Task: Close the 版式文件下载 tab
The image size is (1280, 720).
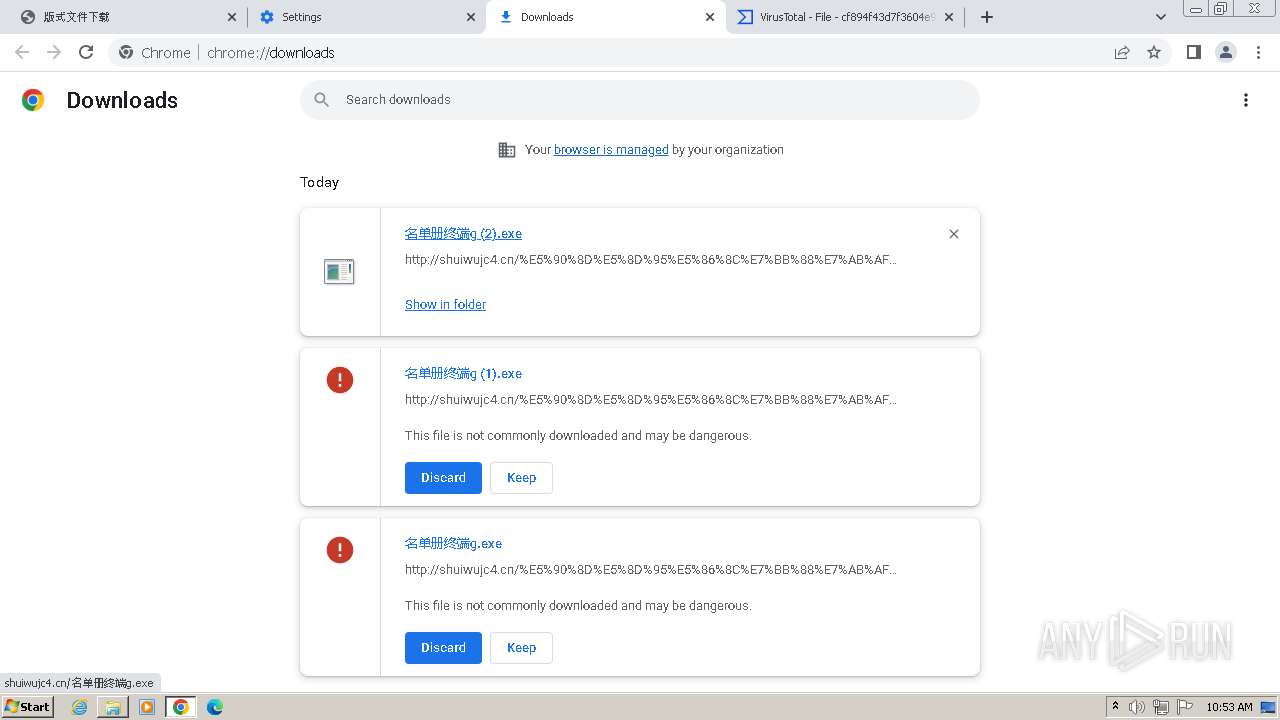Action: click(232, 17)
